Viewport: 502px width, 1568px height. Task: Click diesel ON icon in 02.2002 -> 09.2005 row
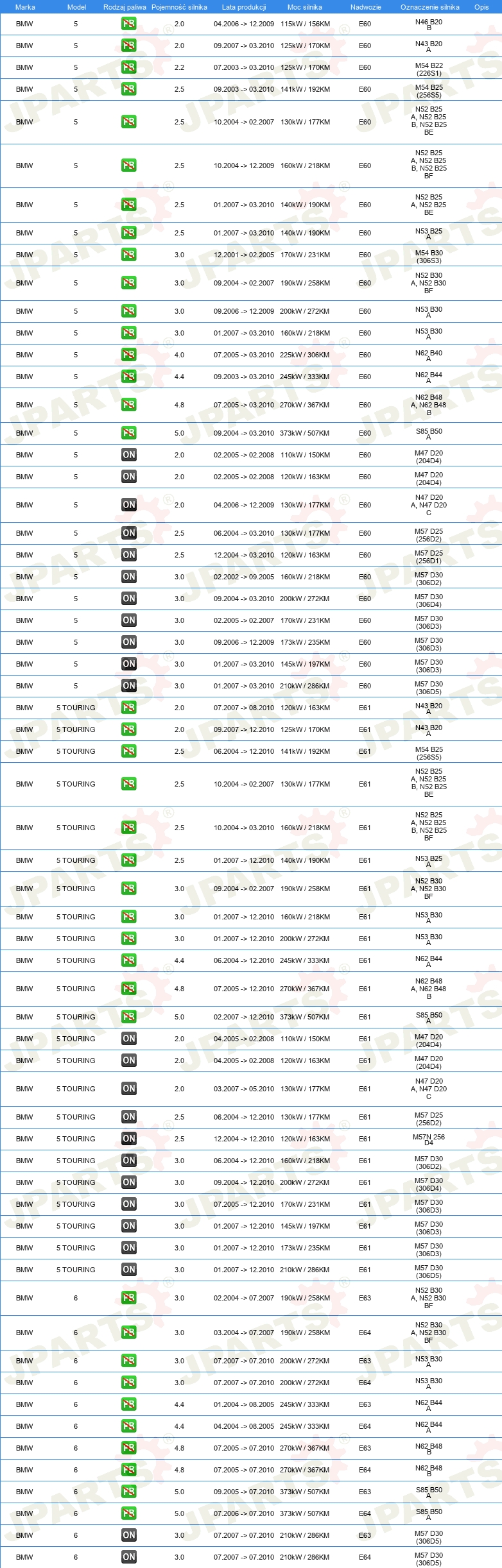pyautogui.click(x=128, y=577)
